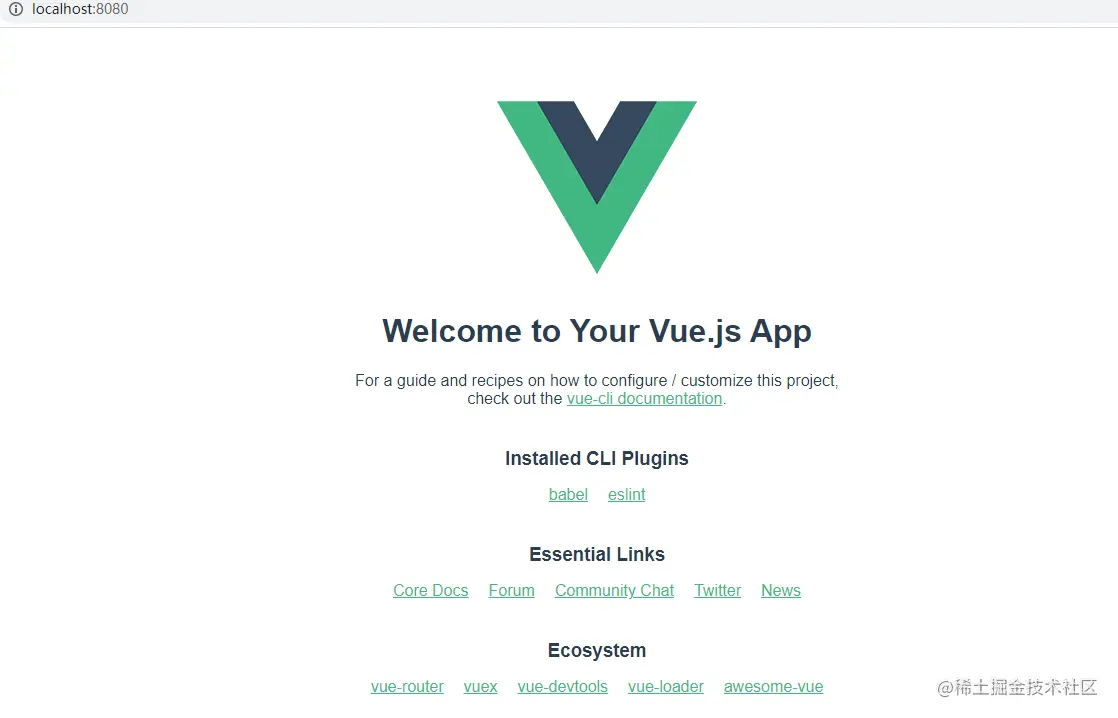
Task: Open the vue-devtools link
Action: 563,687
